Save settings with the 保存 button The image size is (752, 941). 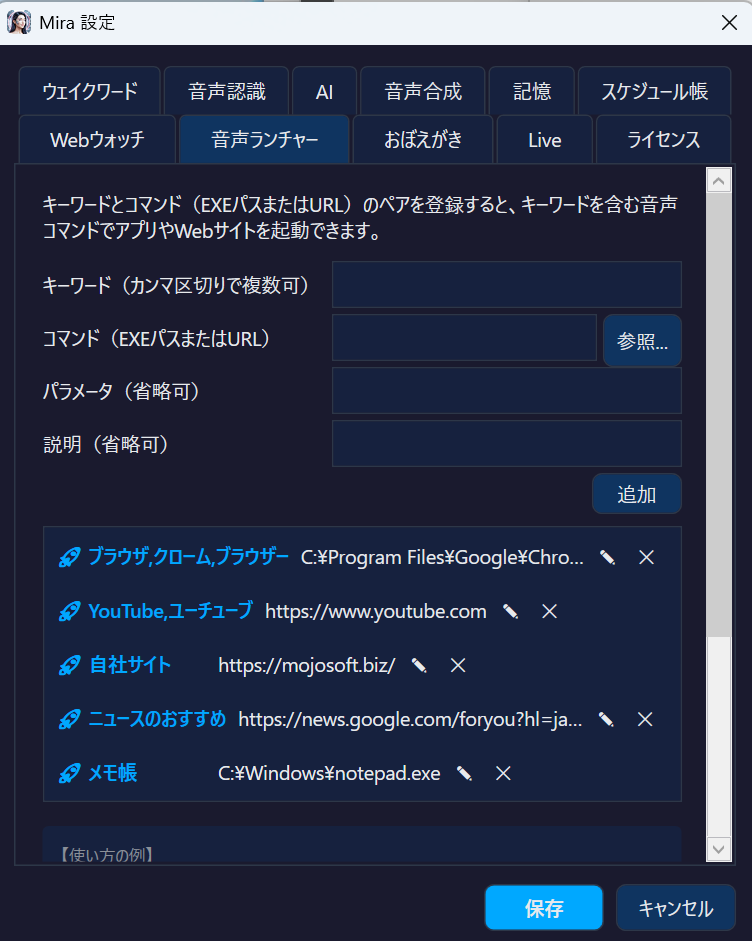pos(544,907)
